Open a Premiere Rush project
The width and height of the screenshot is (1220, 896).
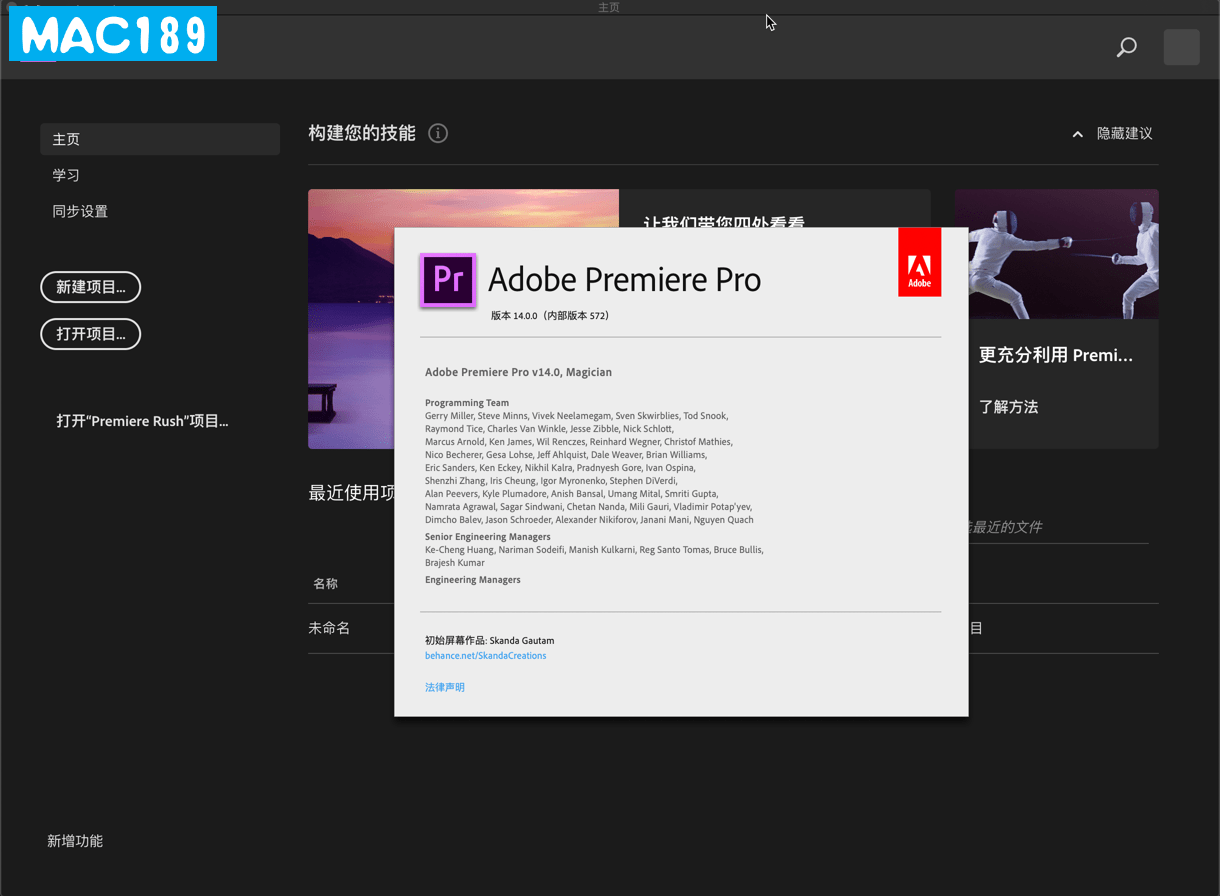pos(142,421)
